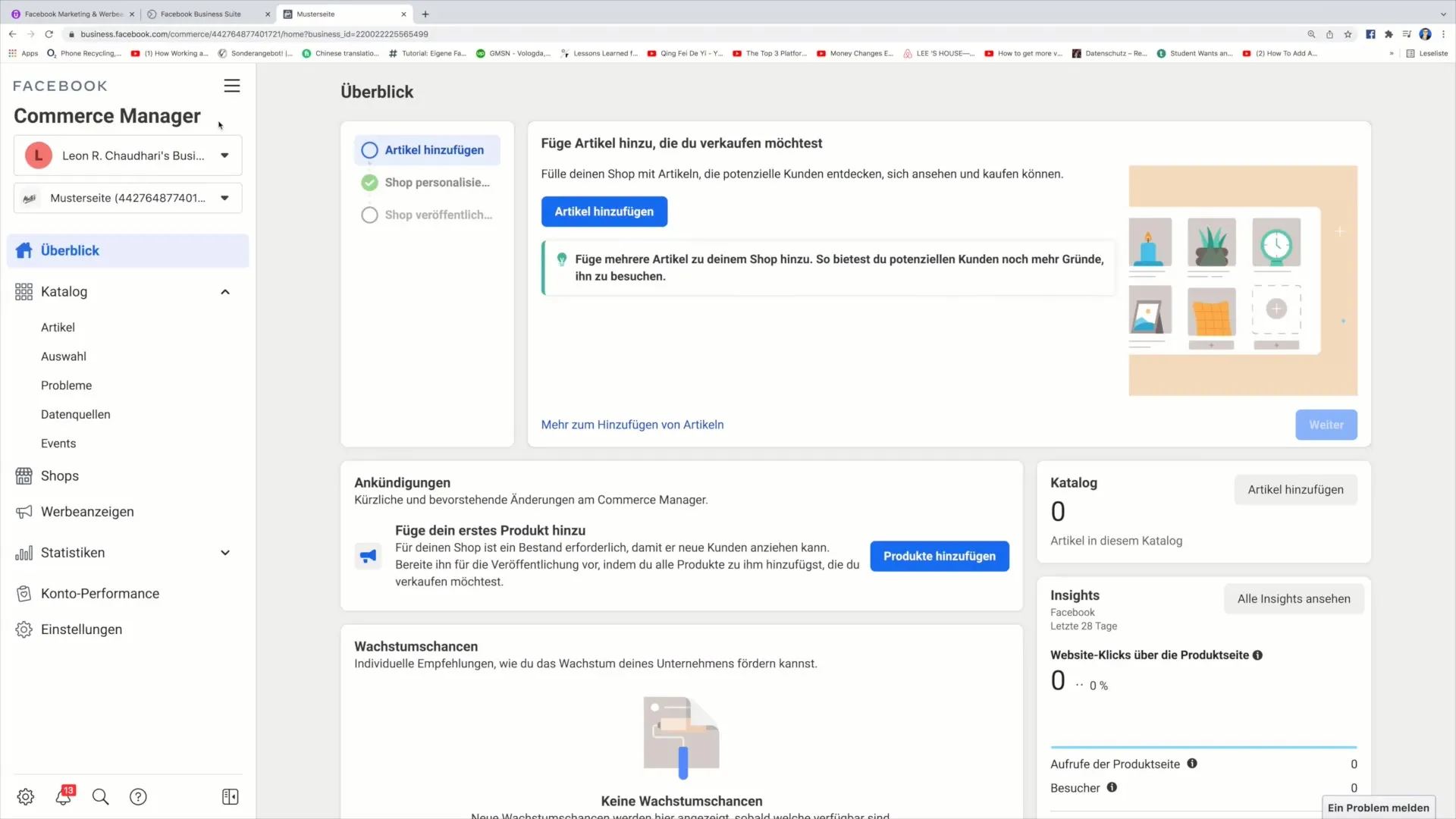The height and width of the screenshot is (819, 1456).
Task: Click the Konto-Performance clipboard icon
Action: click(24, 594)
